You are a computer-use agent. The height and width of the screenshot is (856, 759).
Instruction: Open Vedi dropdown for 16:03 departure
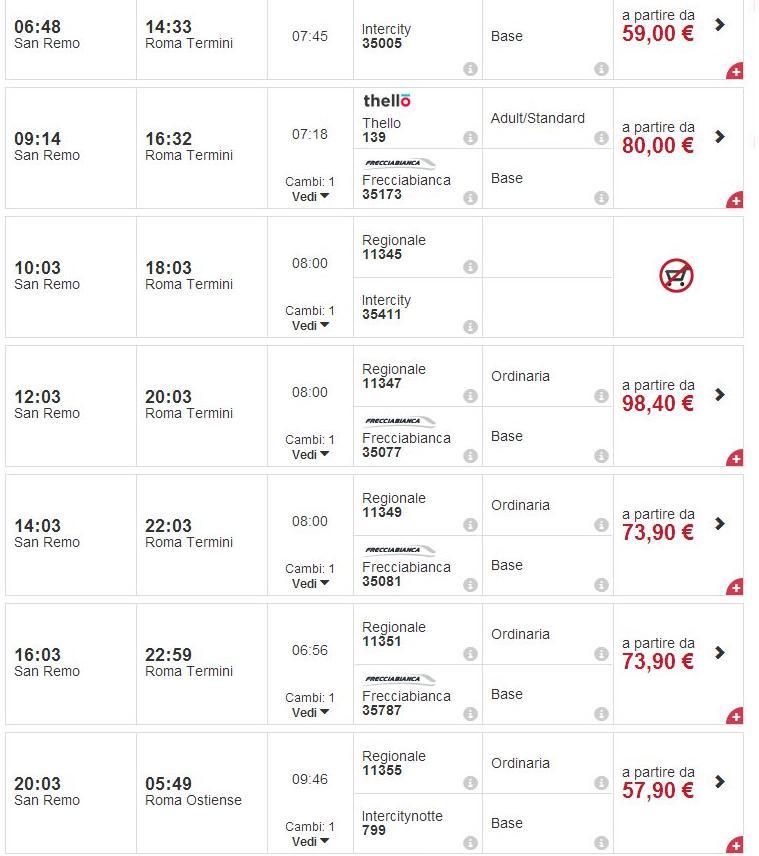click(310, 712)
